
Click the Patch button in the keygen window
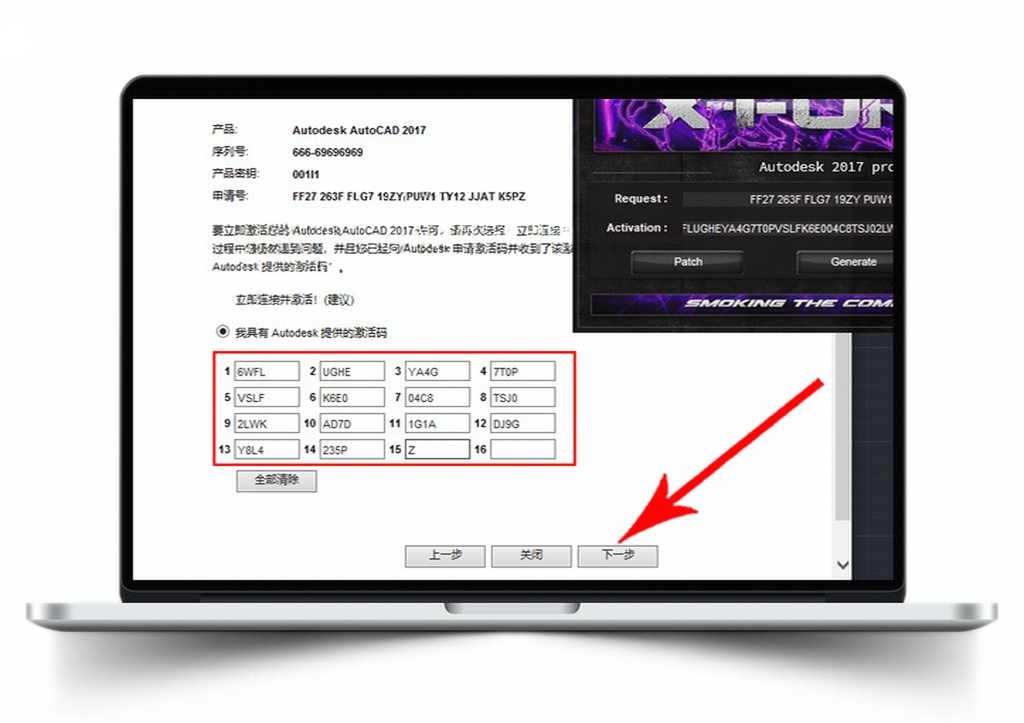(x=688, y=262)
